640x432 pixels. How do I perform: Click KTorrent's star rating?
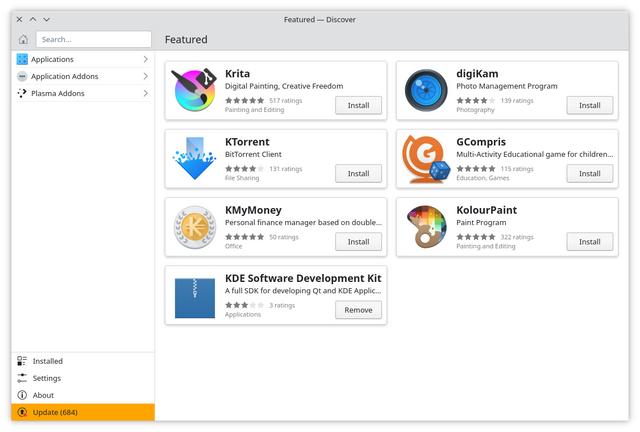(244, 169)
